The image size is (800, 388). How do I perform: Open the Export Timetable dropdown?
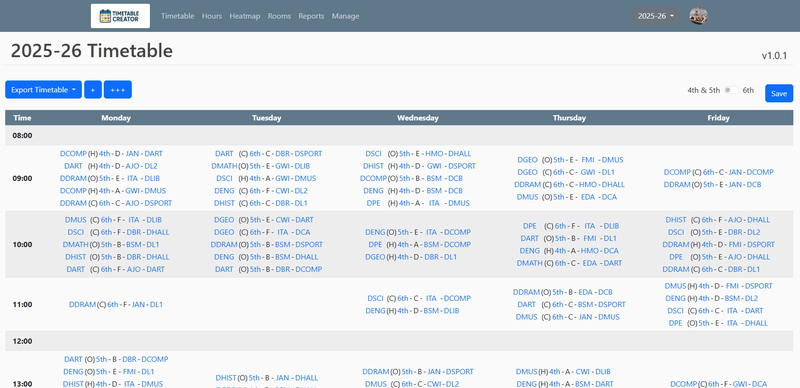43,90
